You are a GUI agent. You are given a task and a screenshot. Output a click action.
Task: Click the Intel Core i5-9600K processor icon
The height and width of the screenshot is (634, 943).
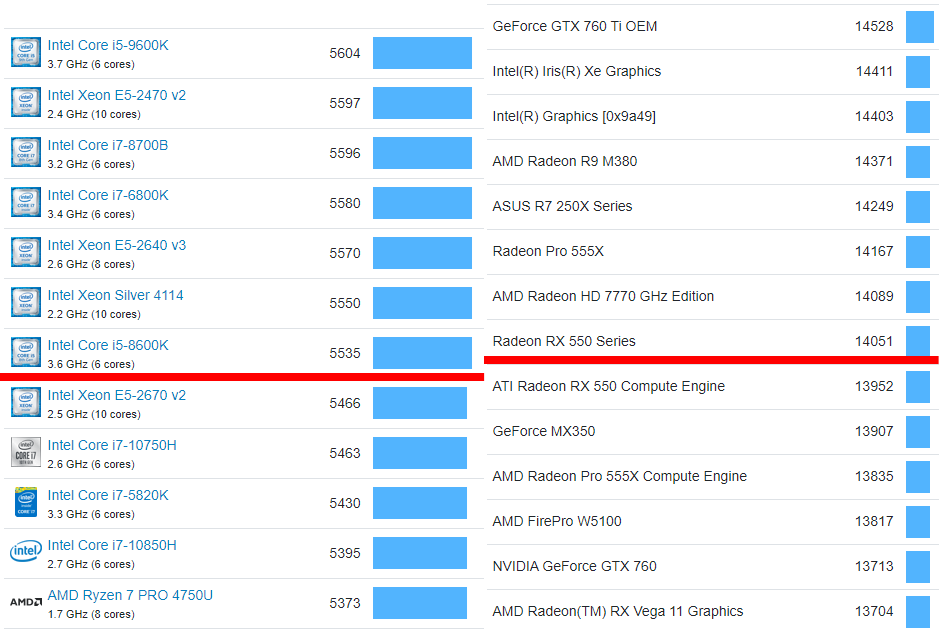[x=26, y=52]
